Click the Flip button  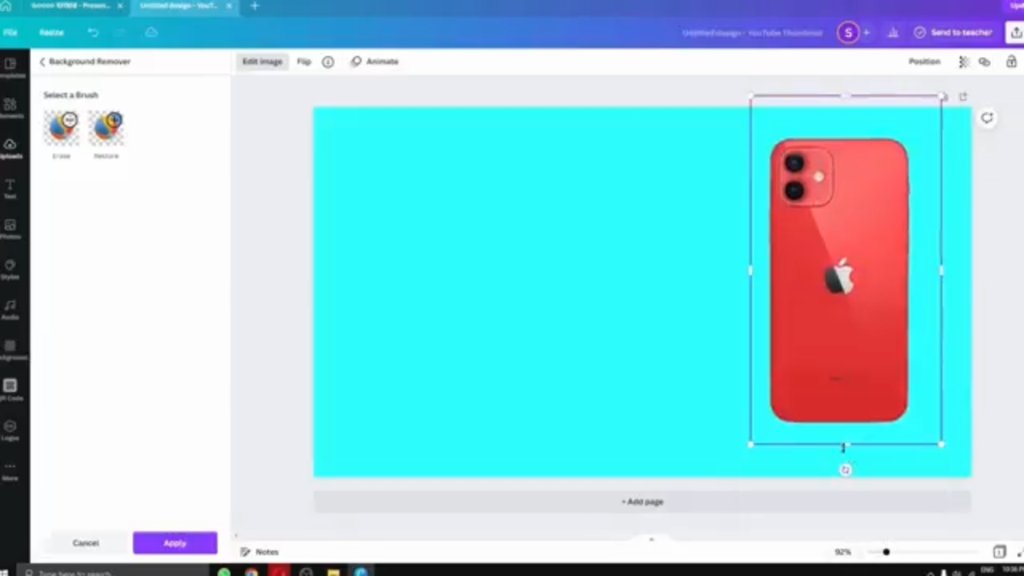pyautogui.click(x=304, y=61)
